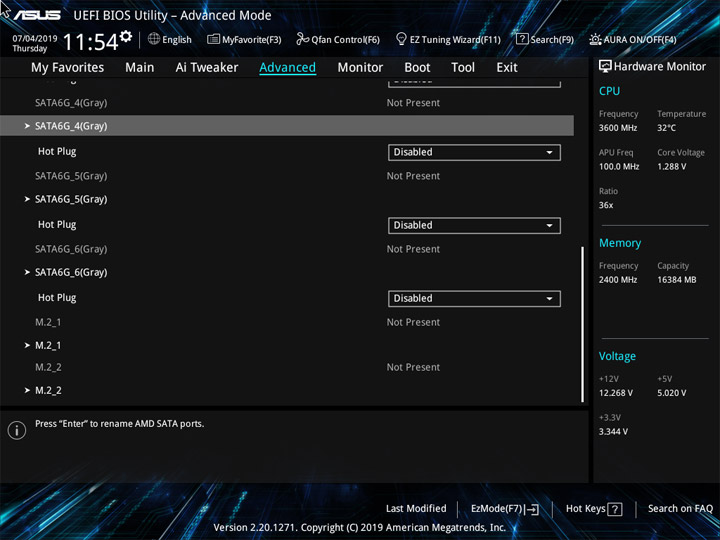Open Hot Plug dropdown for SATA6G_6
This screenshot has height=540, width=720.
[474, 298]
